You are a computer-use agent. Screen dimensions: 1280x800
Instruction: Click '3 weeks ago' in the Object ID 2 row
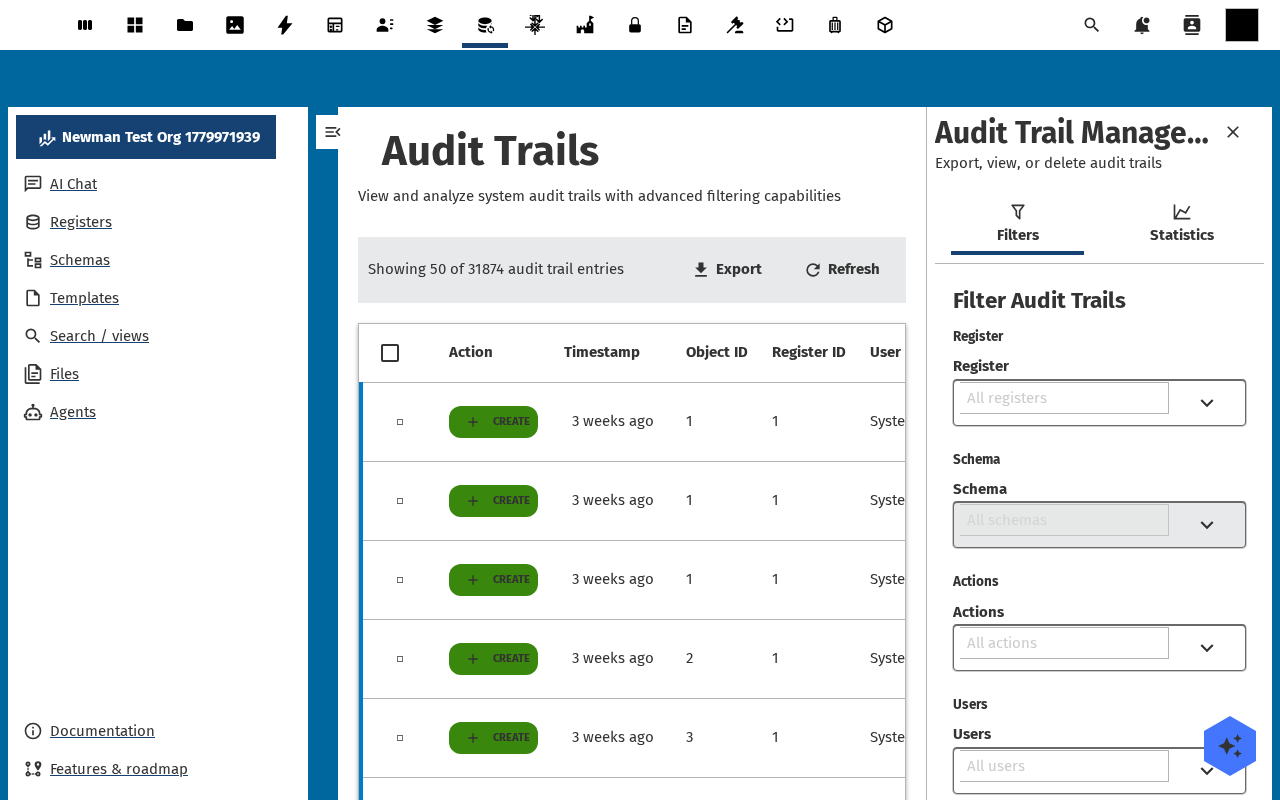(x=612, y=658)
